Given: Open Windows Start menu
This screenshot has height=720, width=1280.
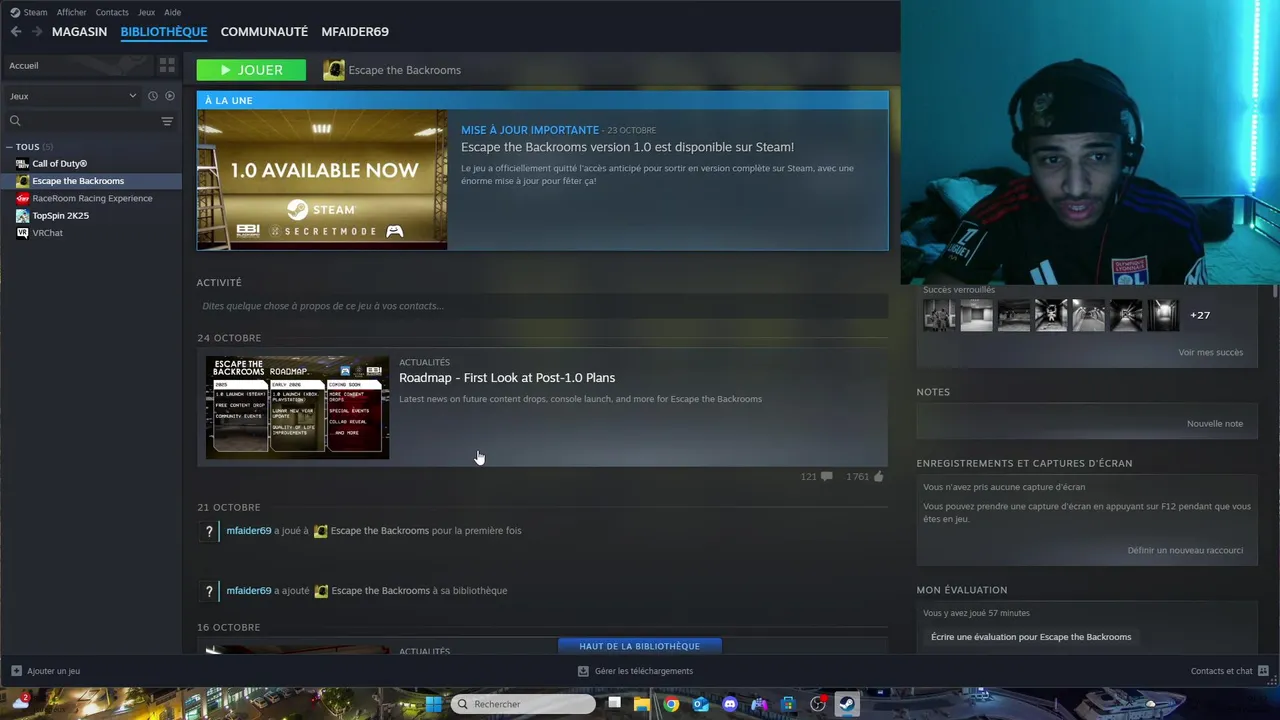Looking at the screenshot, I should tap(433, 704).
